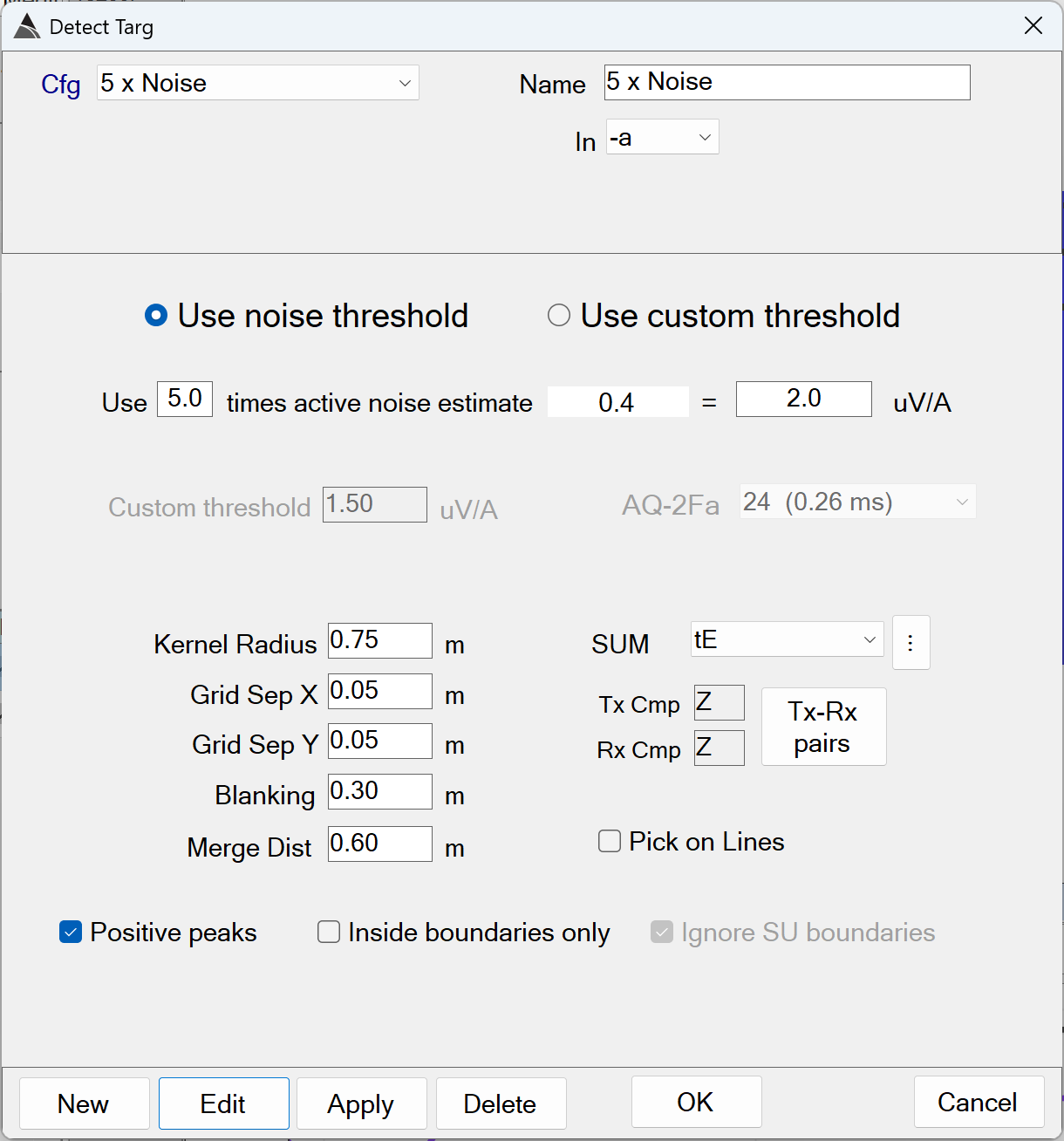1064x1141 pixels.
Task: Open the SUM tE dropdown
Action: 786,639
